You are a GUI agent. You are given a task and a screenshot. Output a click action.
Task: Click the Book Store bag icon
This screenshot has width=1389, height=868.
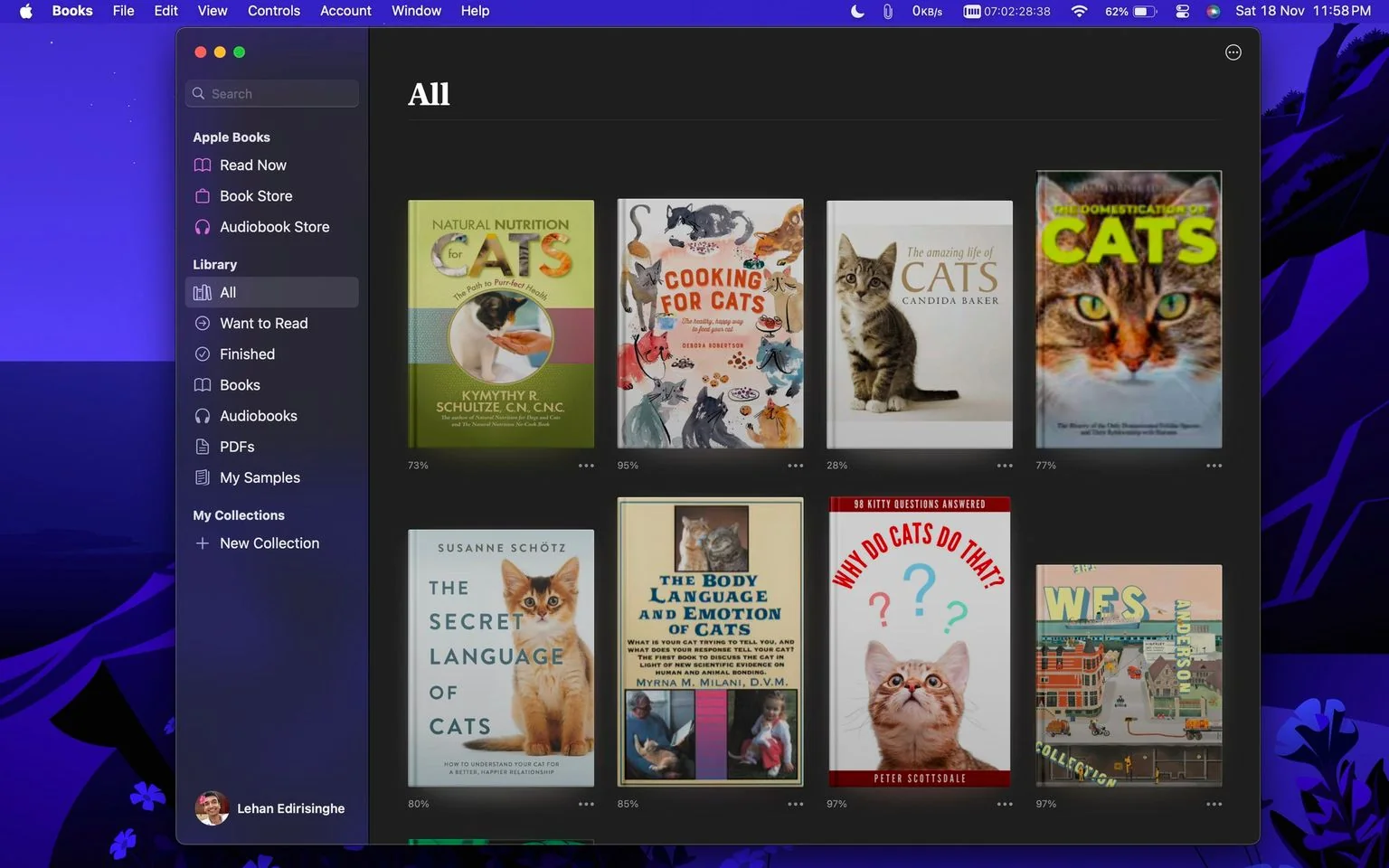tap(203, 196)
